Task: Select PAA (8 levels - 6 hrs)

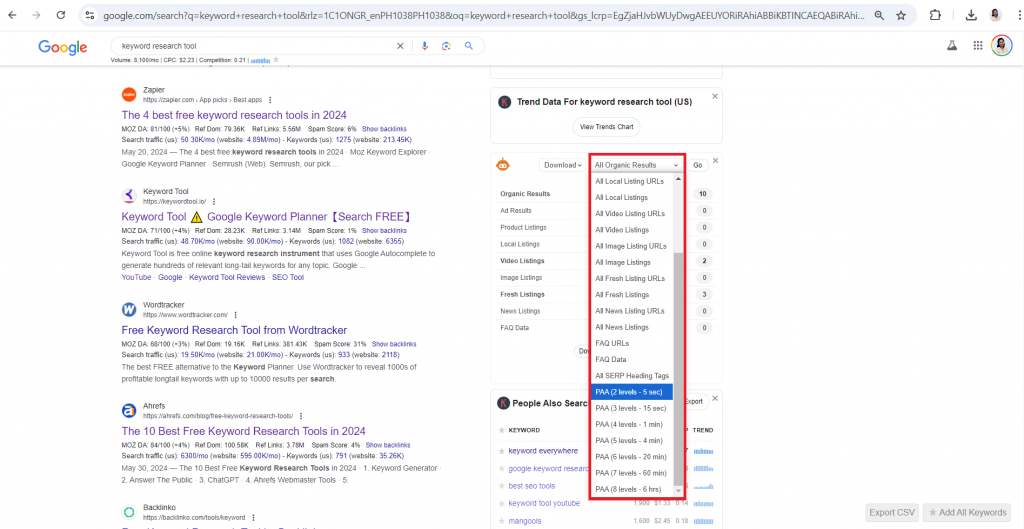Action: (x=632, y=489)
